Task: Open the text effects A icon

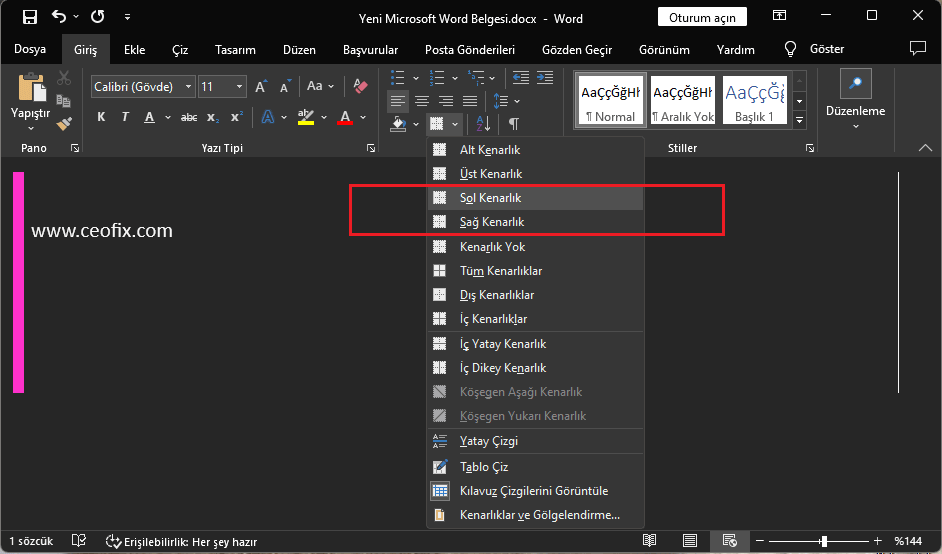Action: click(x=268, y=117)
